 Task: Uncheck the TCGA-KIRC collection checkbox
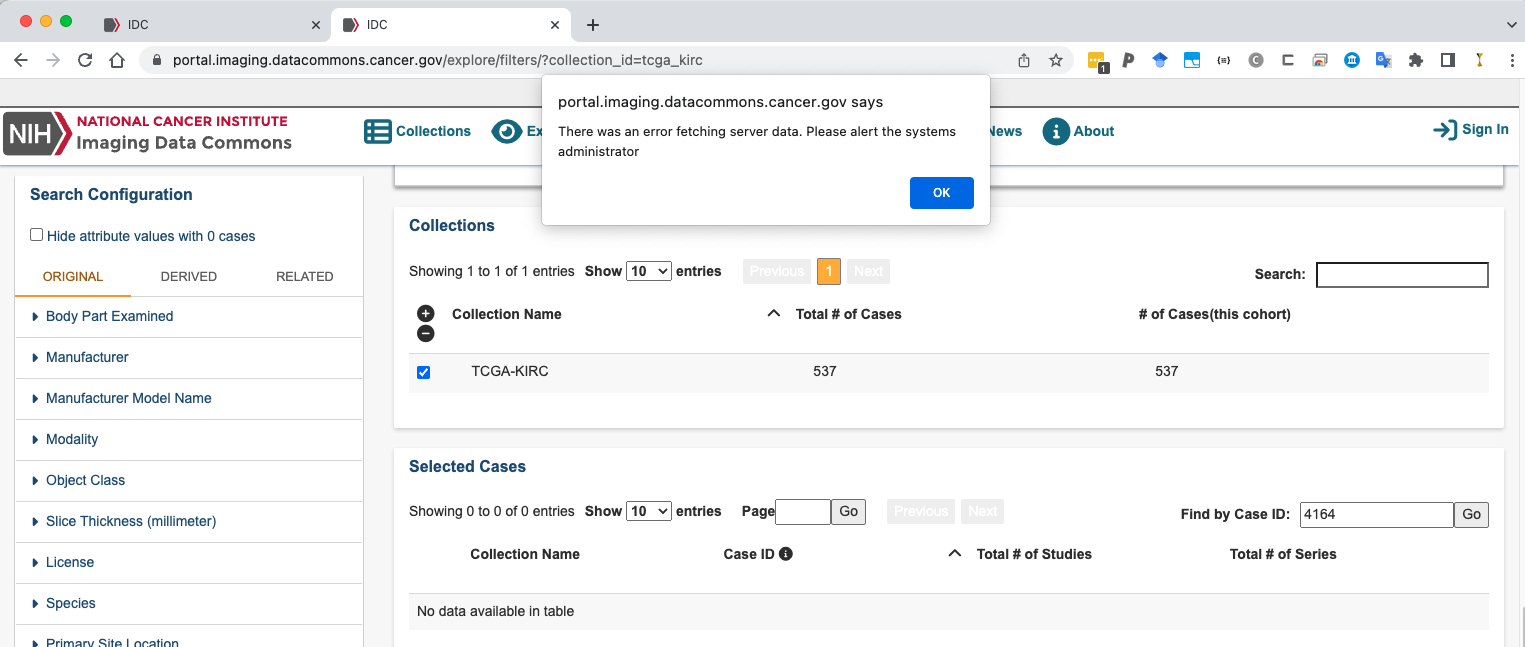(x=423, y=371)
